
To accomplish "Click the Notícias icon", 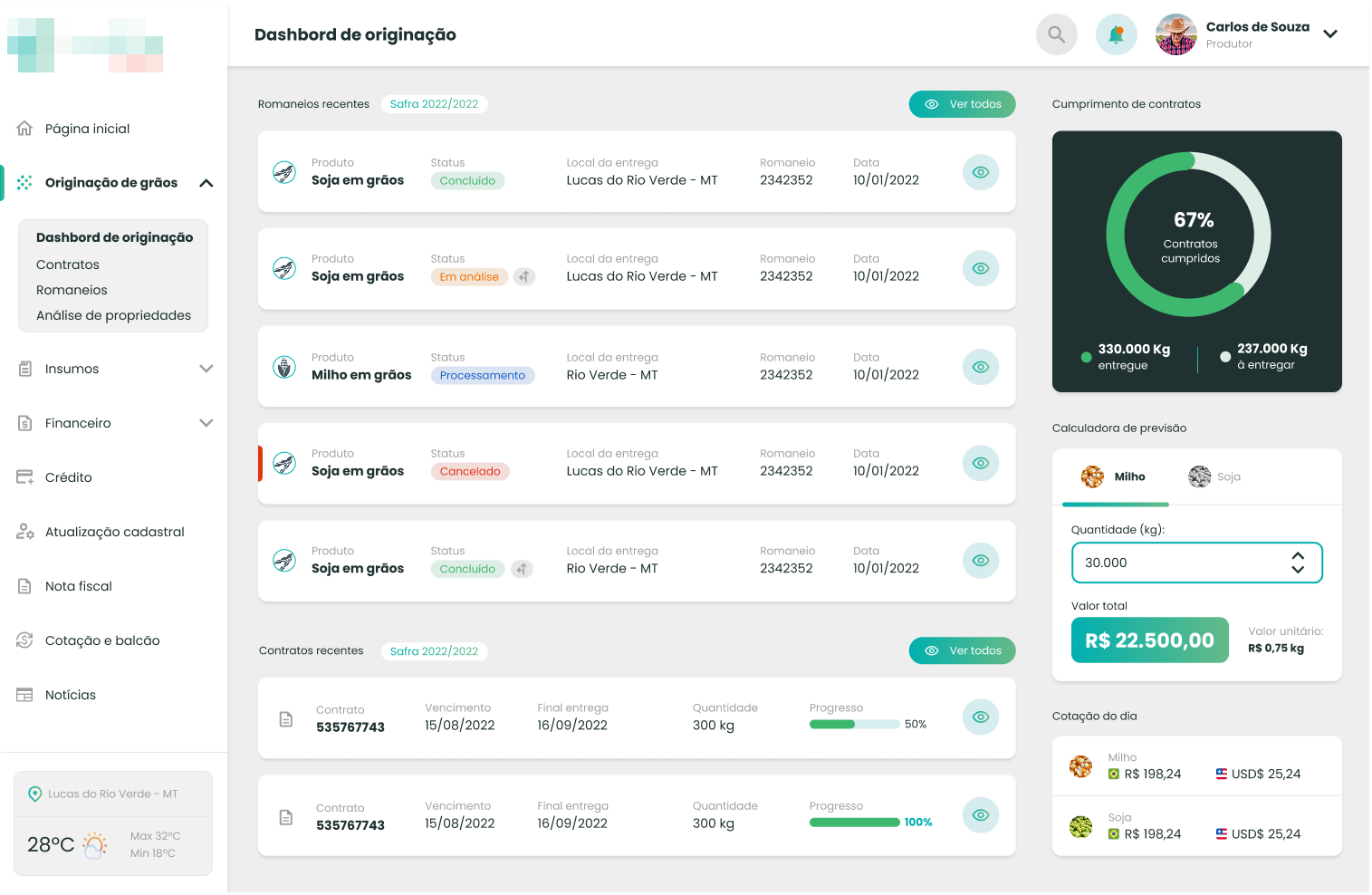I will [24, 695].
